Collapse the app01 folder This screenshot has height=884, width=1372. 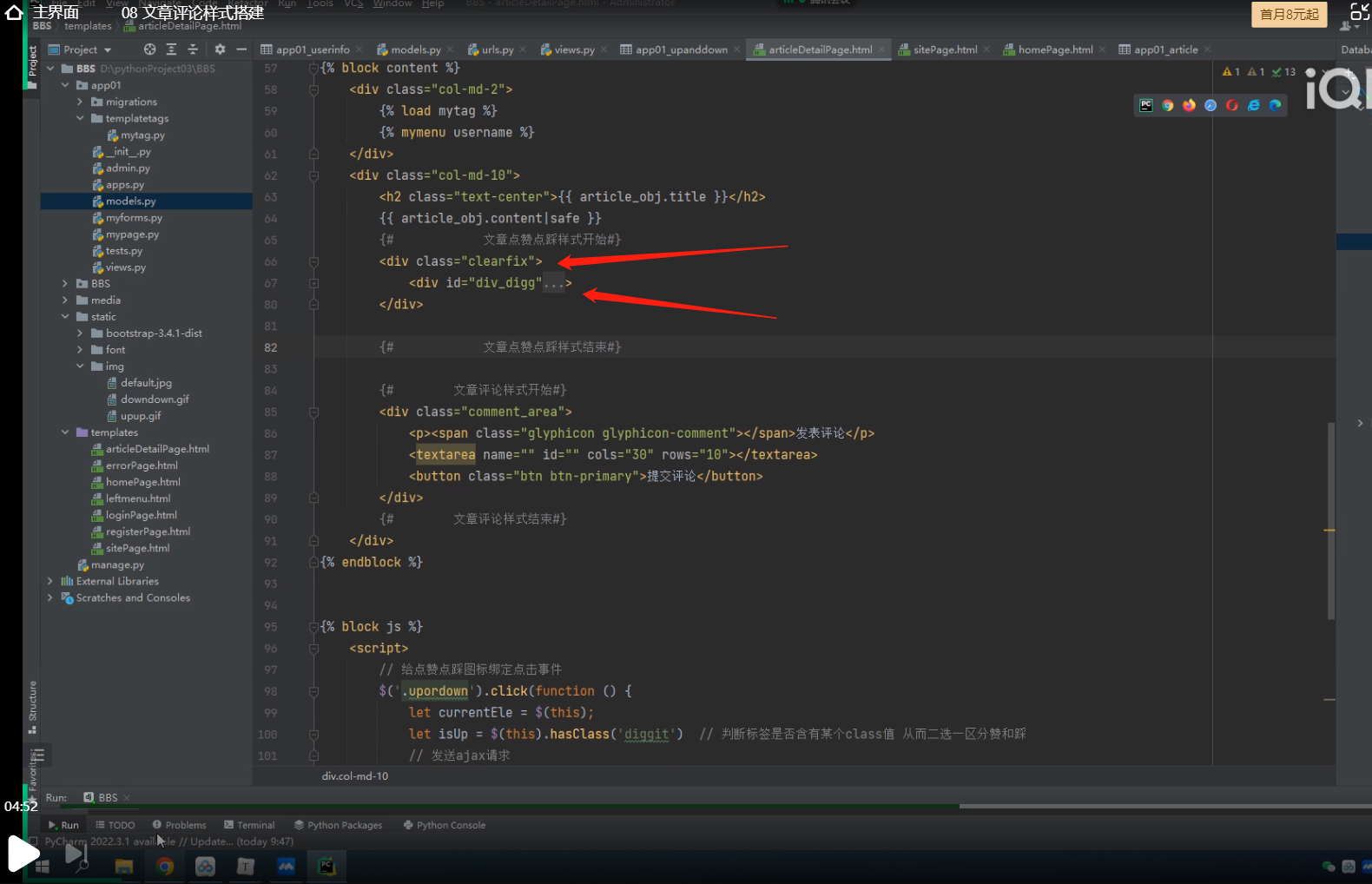(x=65, y=85)
